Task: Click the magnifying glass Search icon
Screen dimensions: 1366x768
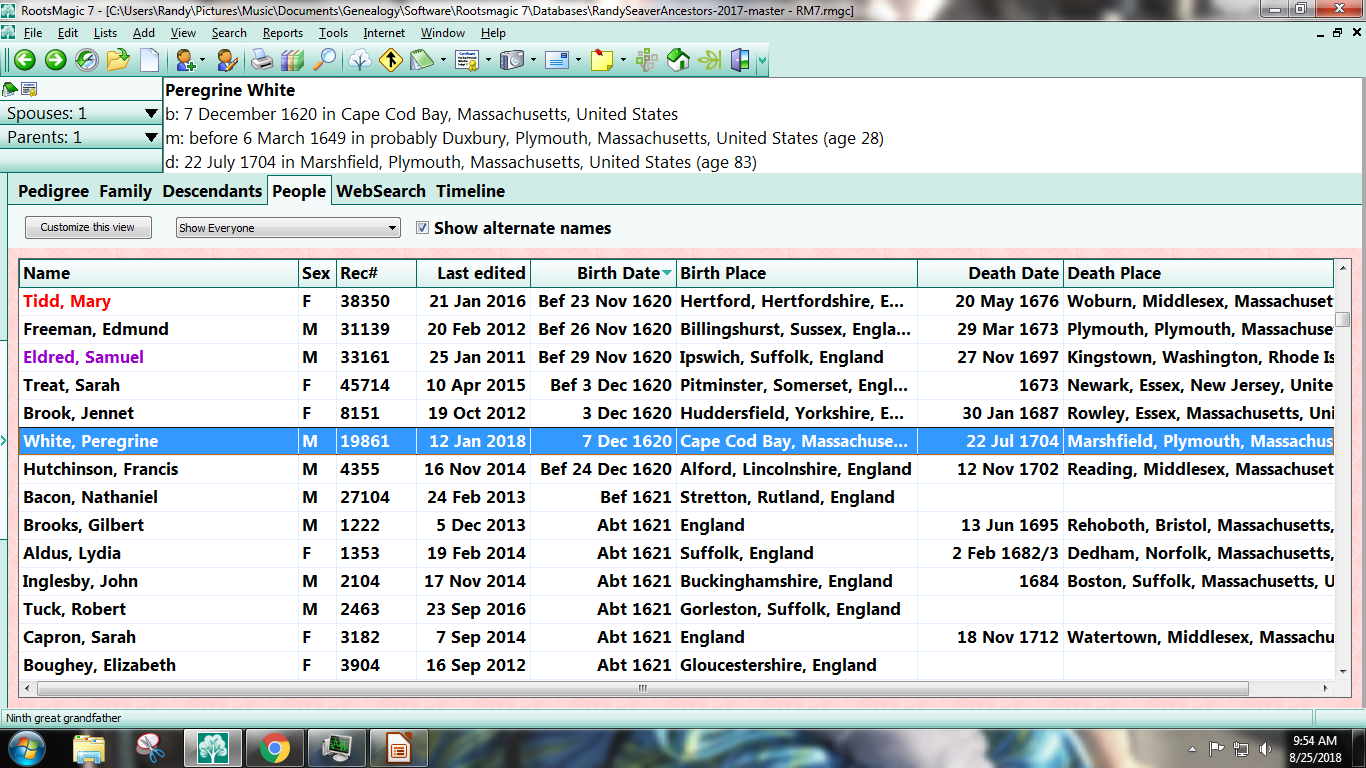Action: click(324, 60)
